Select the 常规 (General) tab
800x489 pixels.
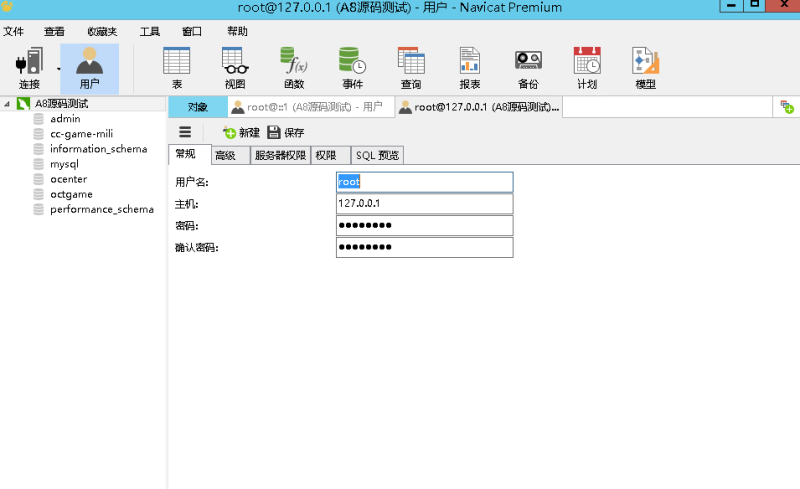(189, 154)
